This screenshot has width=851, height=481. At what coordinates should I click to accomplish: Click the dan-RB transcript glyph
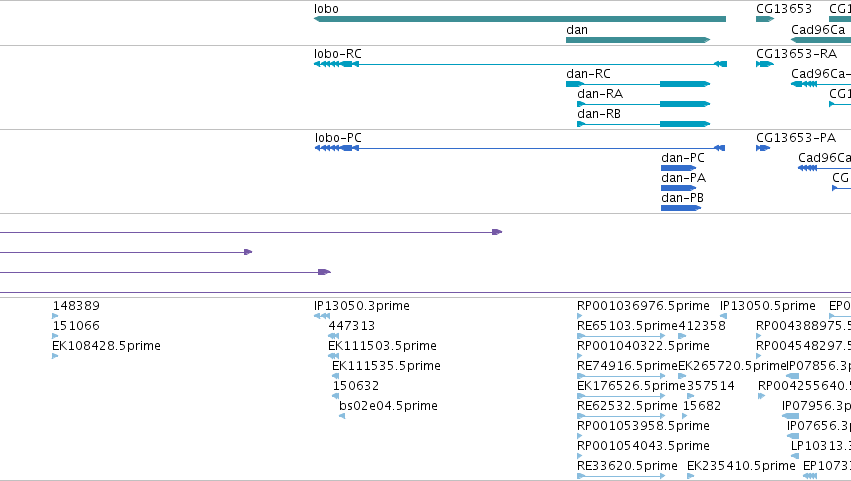click(643, 124)
